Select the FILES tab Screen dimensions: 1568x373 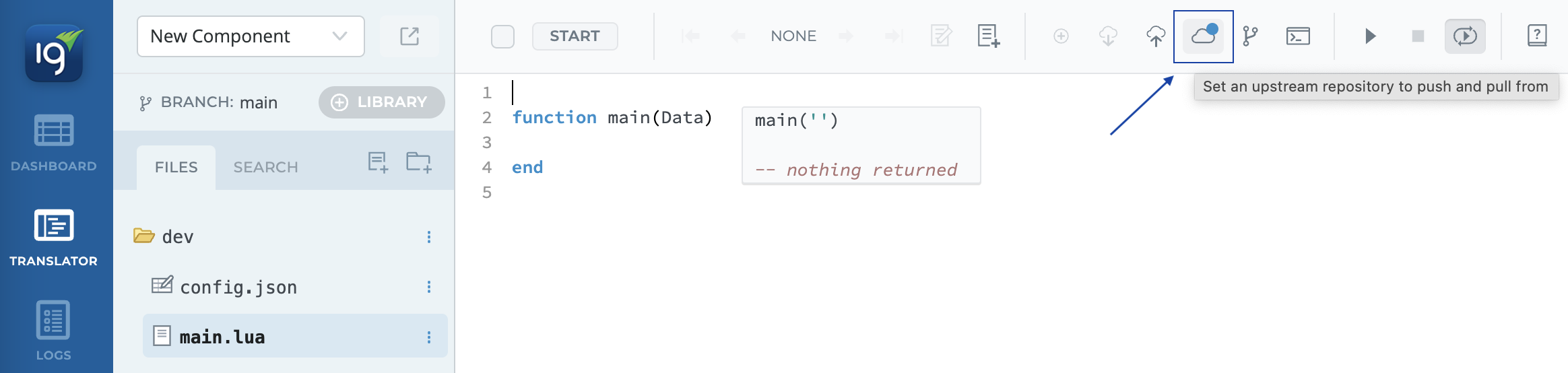pos(176,167)
